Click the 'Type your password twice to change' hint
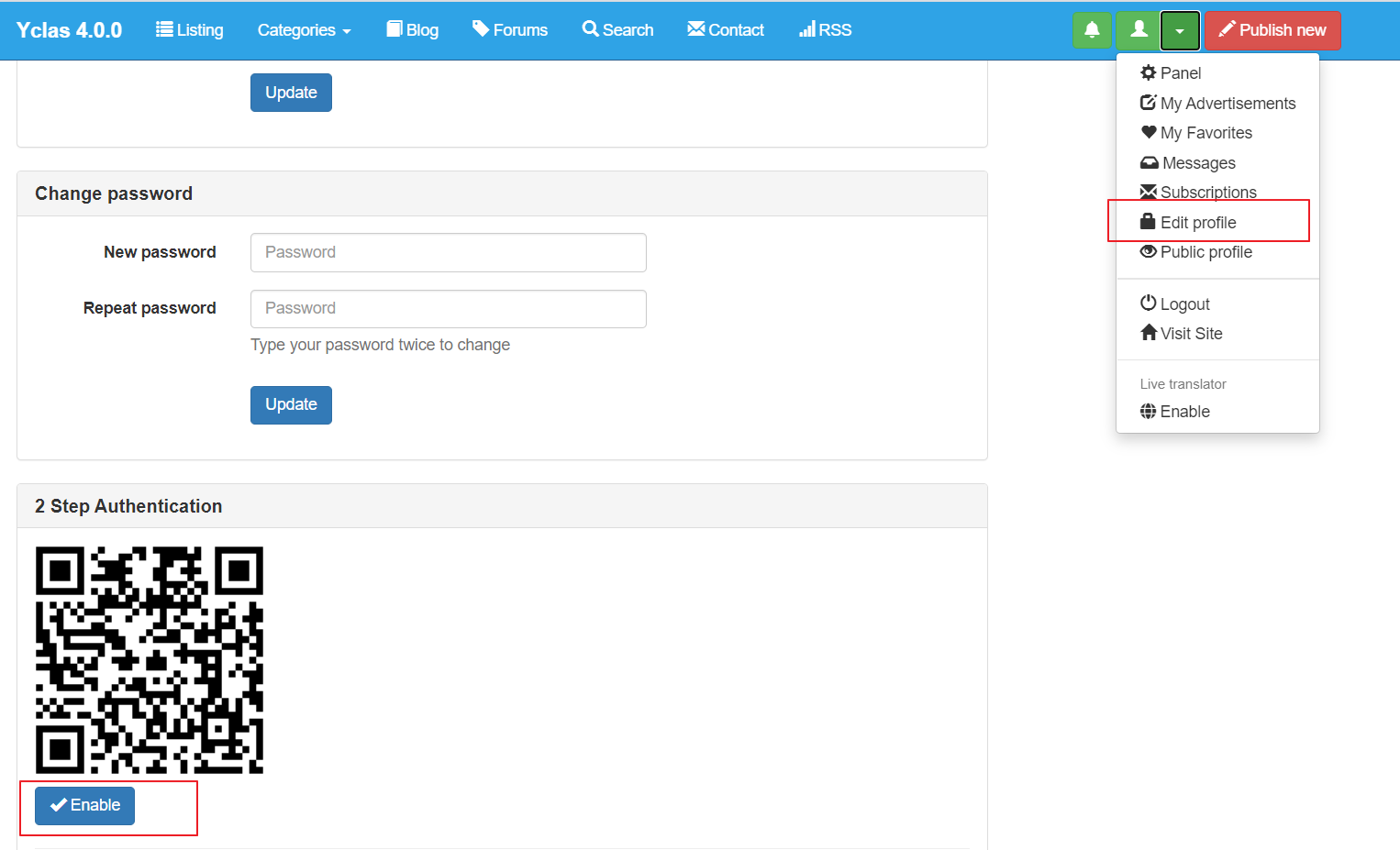 pos(380,345)
